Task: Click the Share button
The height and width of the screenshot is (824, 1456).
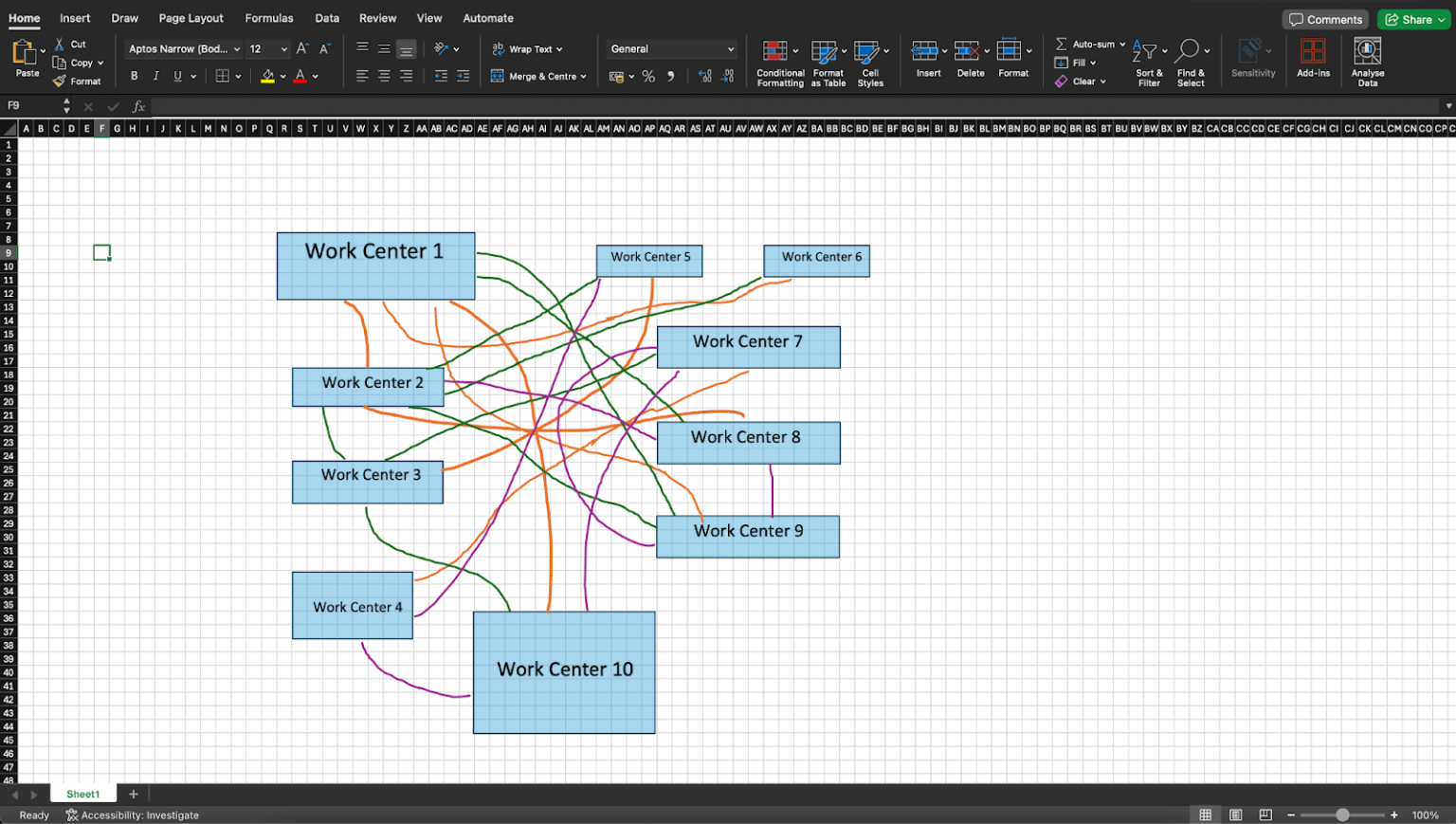Action: tap(1412, 19)
